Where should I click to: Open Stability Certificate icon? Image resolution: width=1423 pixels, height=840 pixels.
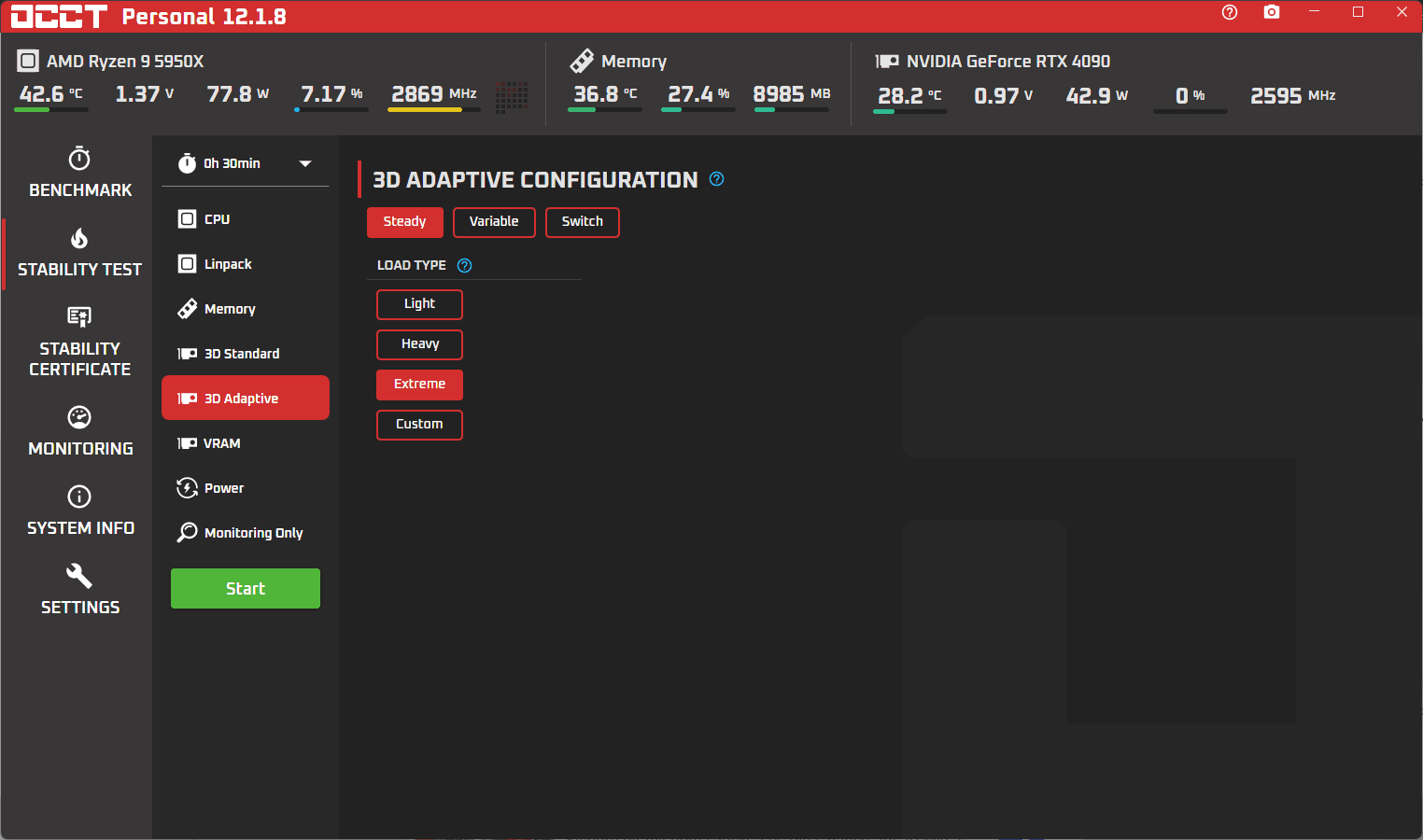pyautogui.click(x=79, y=317)
